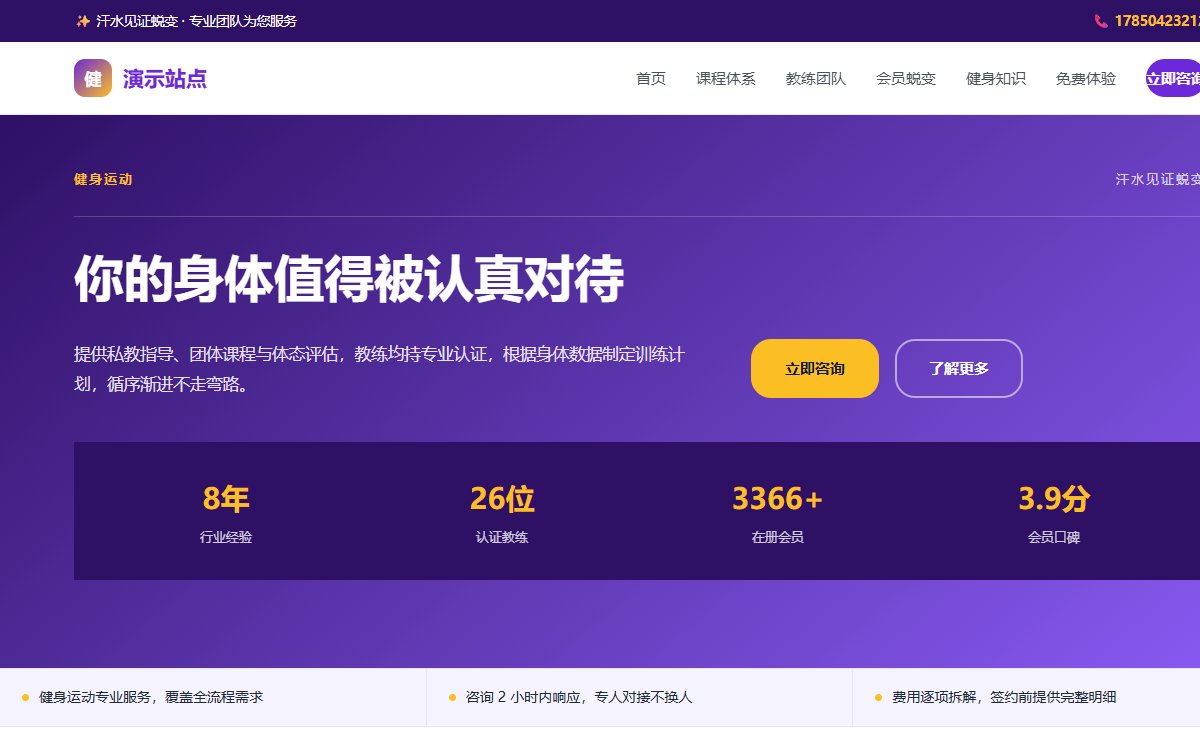1200x750 pixels.
Task: Click 健身运动专业服务，覆盖全流程需求 text
Action: pos(151,697)
